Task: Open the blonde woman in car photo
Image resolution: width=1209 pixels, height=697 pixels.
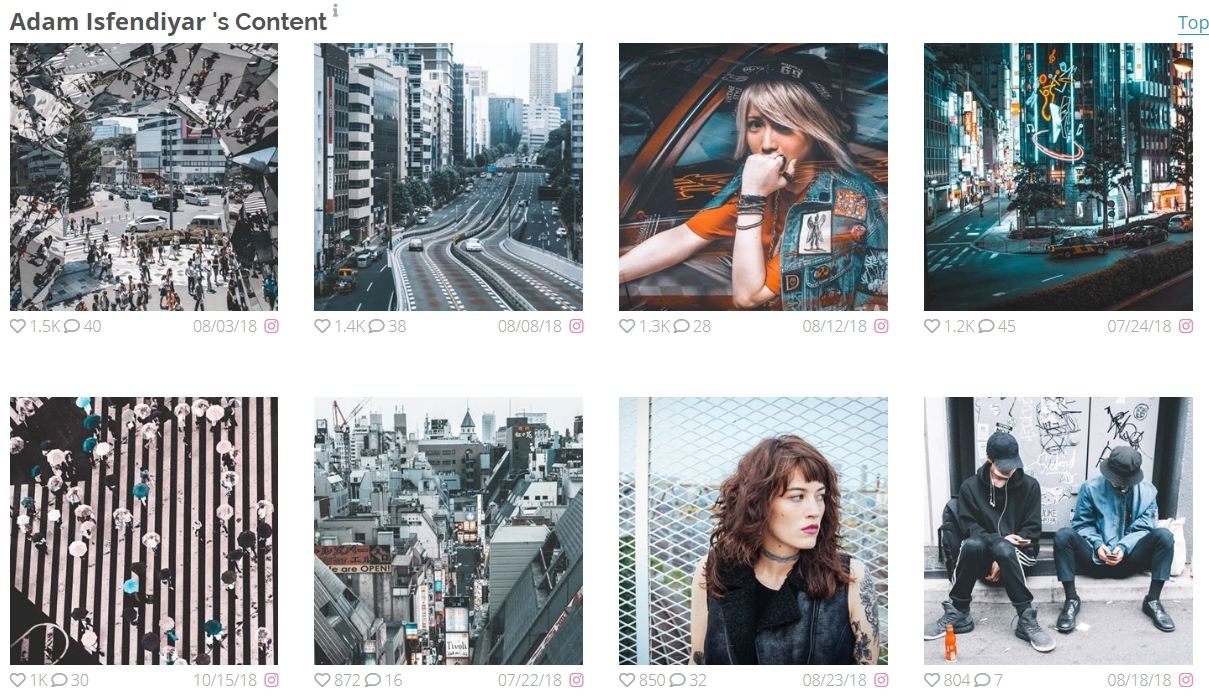Action: coord(753,177)
